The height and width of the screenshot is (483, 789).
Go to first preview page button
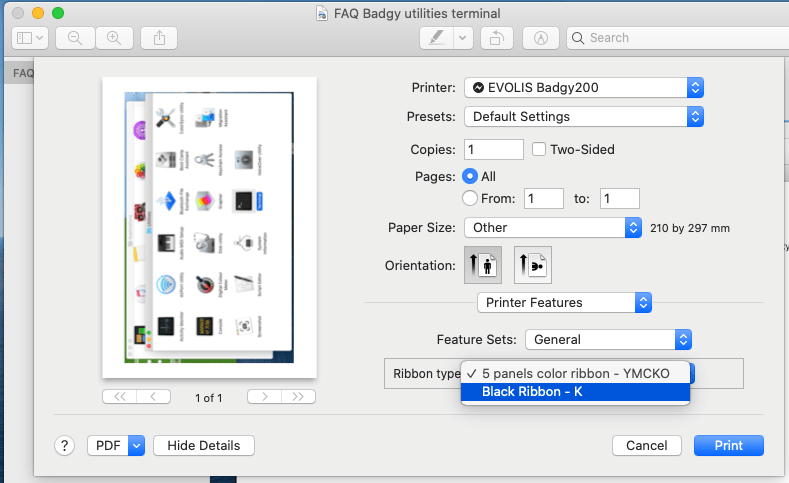(119, 397)
